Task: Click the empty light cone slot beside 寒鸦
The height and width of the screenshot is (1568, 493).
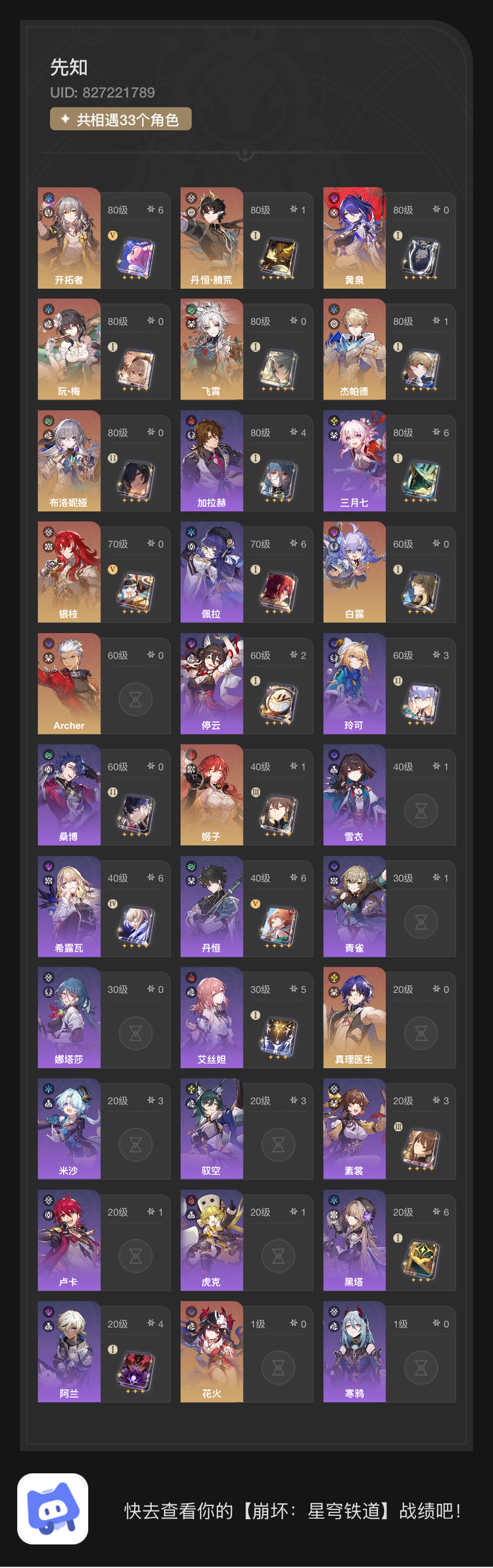Action: point(421,1368)
